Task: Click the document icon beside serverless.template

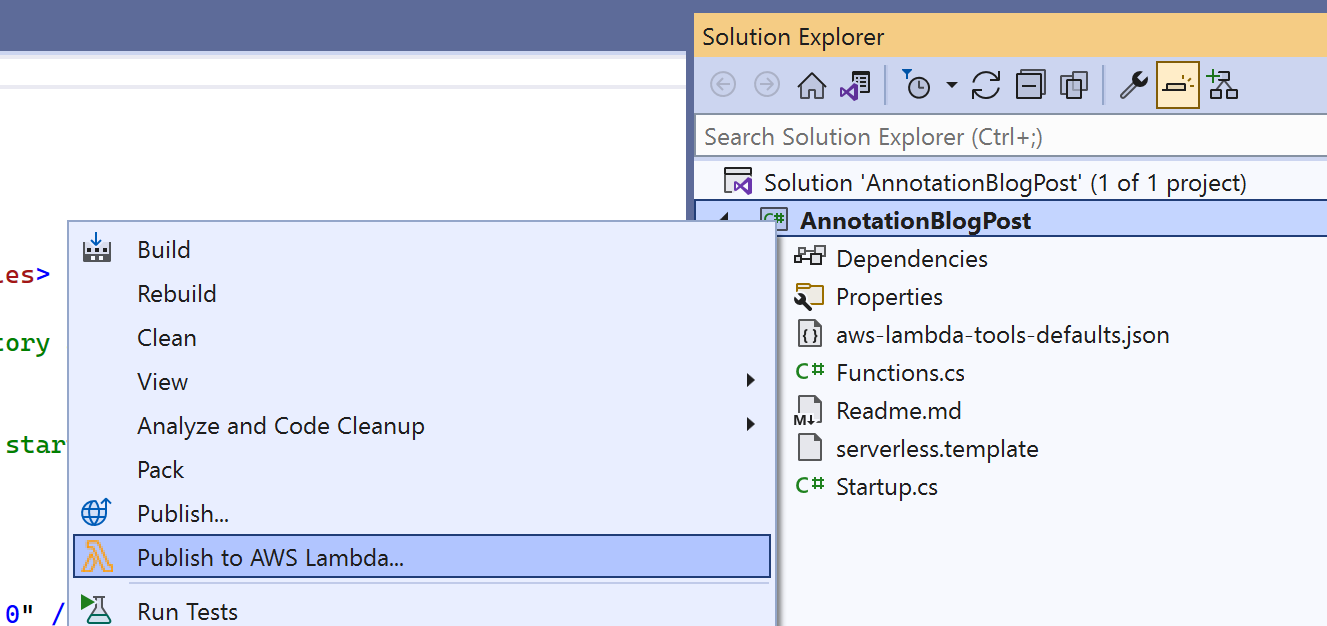Action: pos(810,448)
